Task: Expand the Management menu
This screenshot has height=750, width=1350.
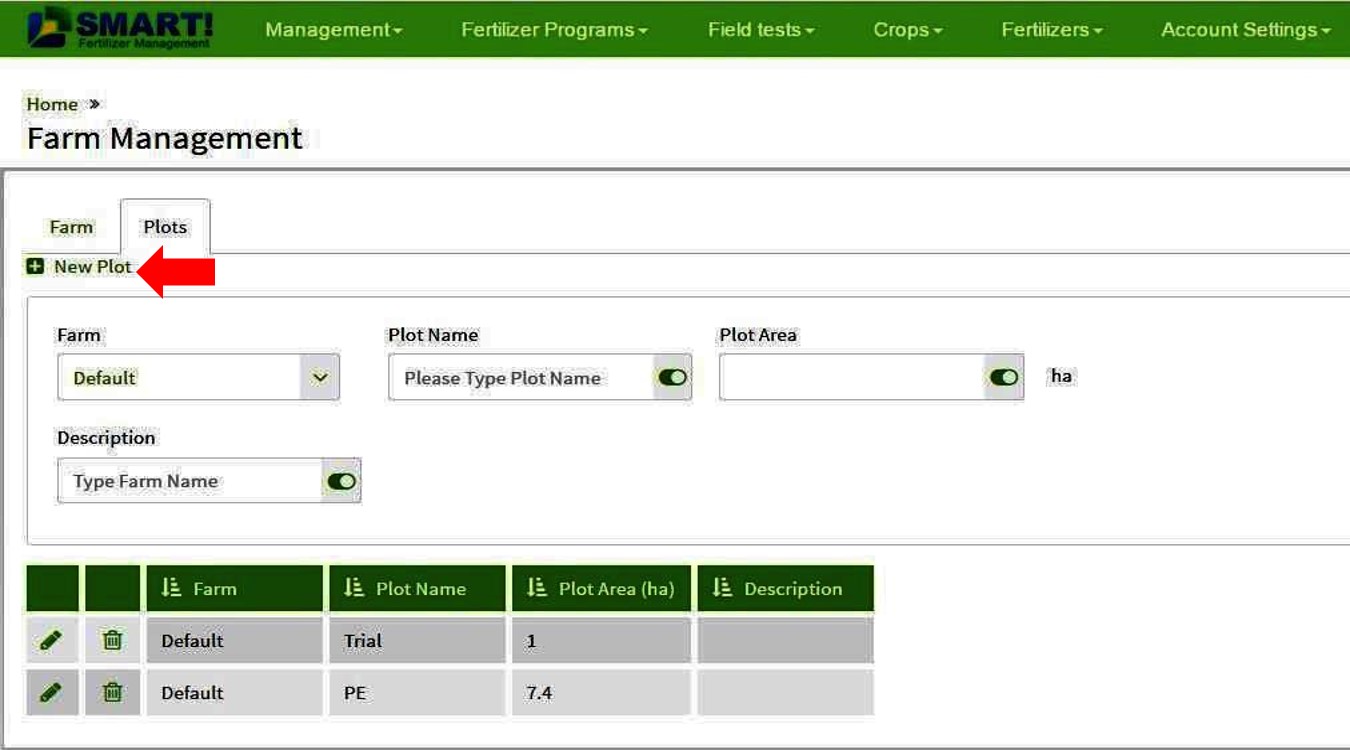Action: coord(333,30)
